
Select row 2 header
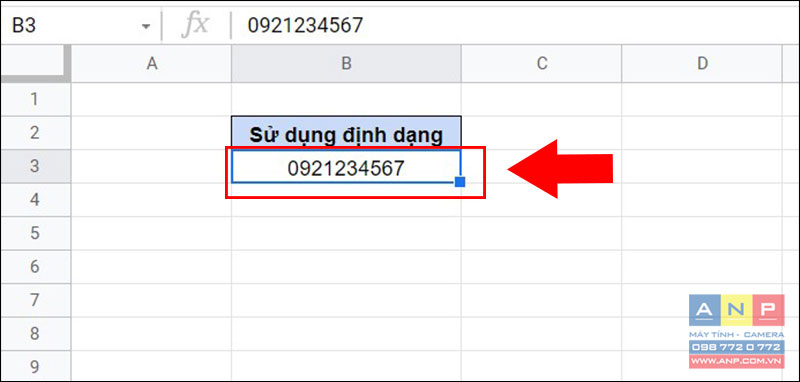pos(36,133)
